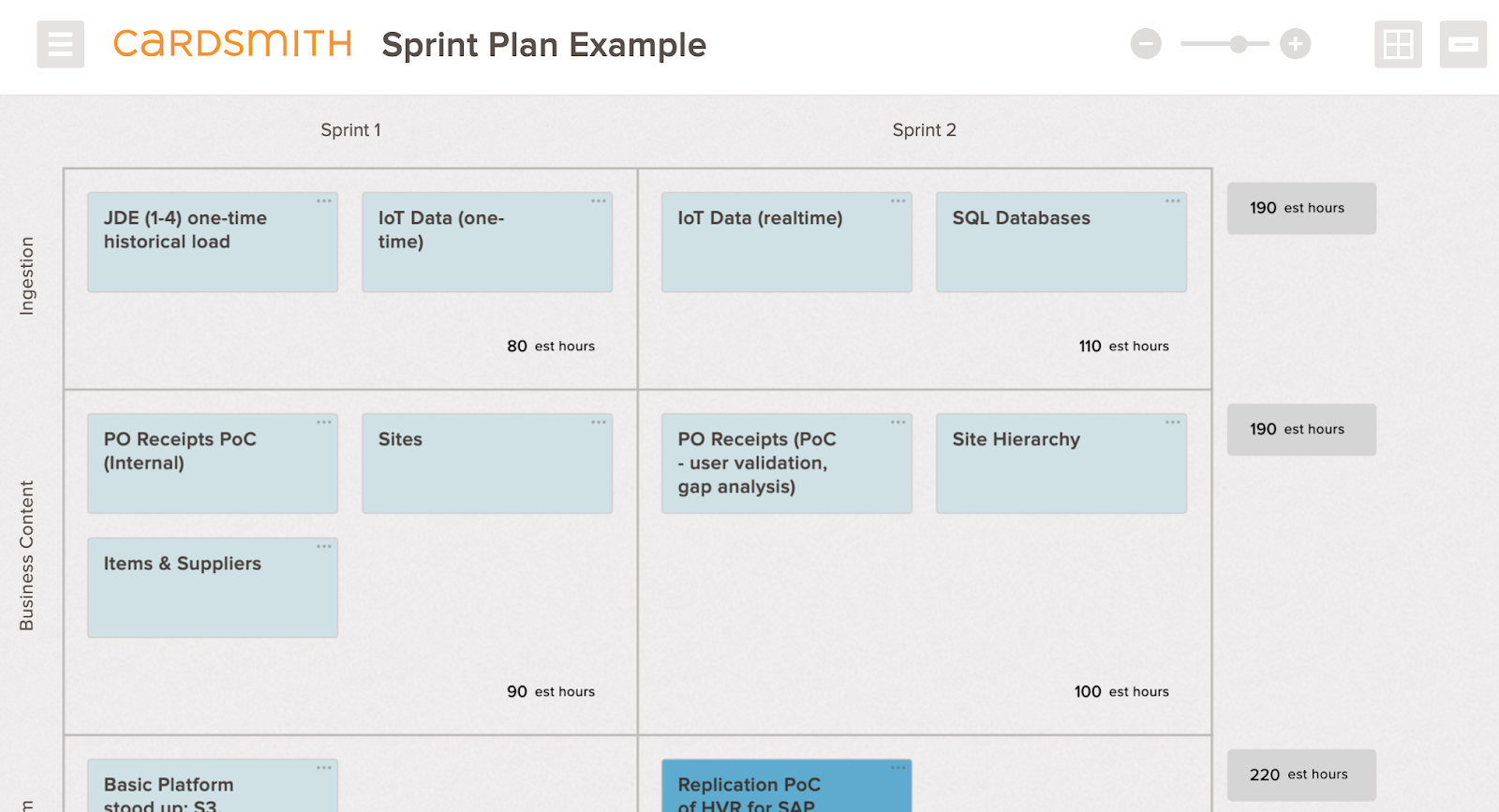1499x812 pixels.
Task: Click the zoom in plus button
Action: tap(1295, 44)
